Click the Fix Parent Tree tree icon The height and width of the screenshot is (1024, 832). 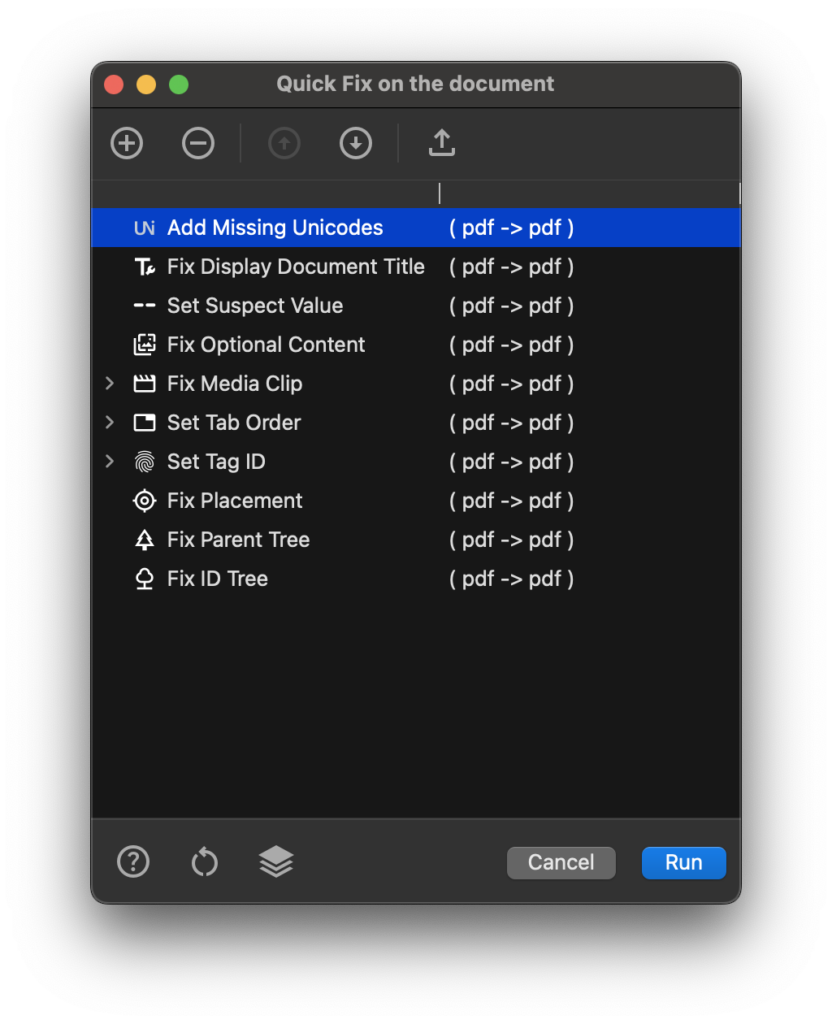pyautogui.click(x=144, y=540)
